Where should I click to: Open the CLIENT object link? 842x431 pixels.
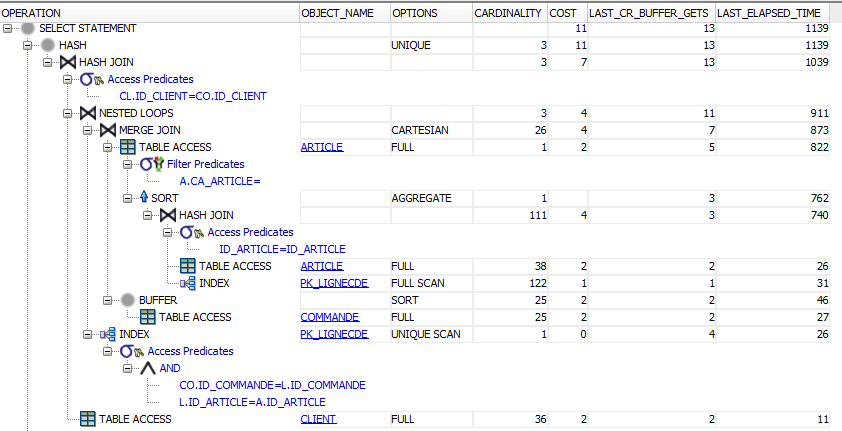tap(318, 419)
